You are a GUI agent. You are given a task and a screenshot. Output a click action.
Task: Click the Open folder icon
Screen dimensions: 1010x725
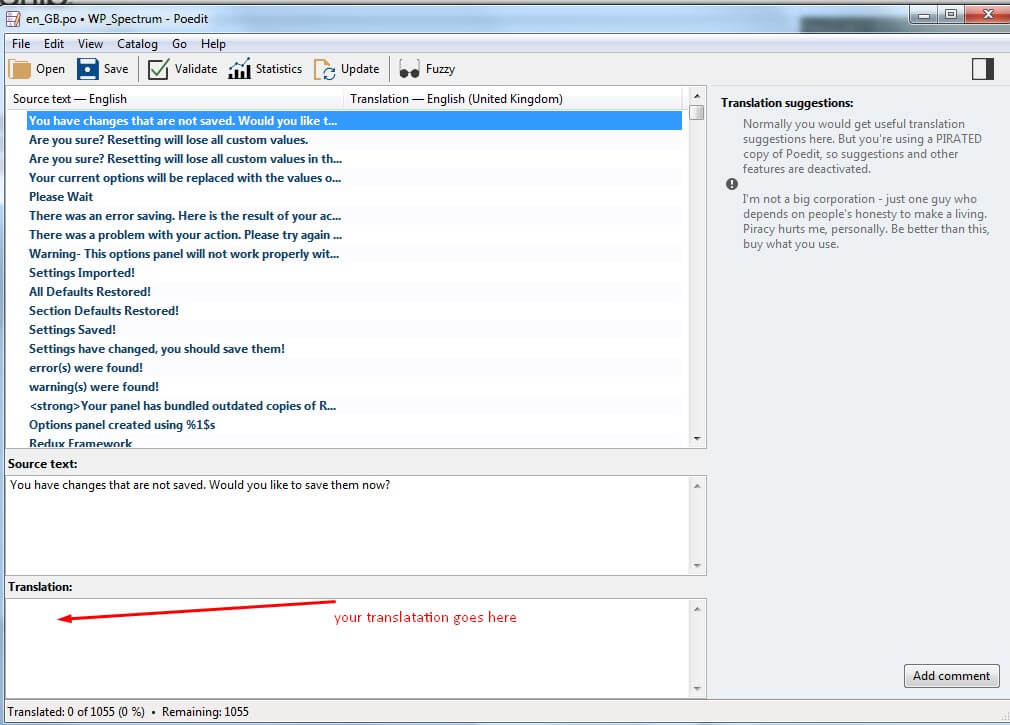pyautogui.click(x=21, y=69)
